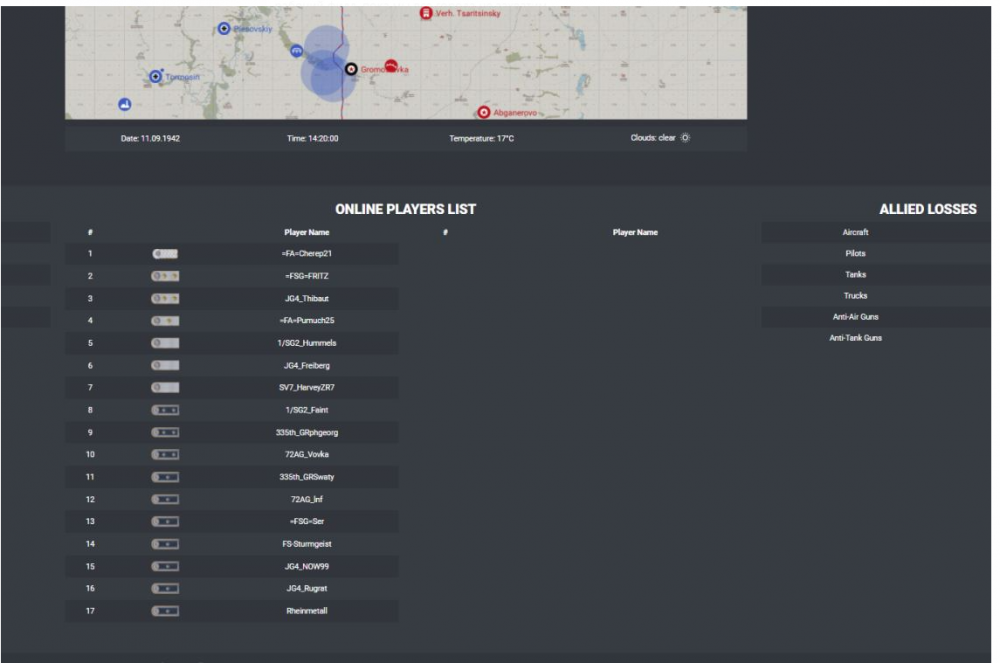Click the Tormosin blue airfield marker
The width and height of the screenshot is (1000, 663).
[x=155, y=76]
